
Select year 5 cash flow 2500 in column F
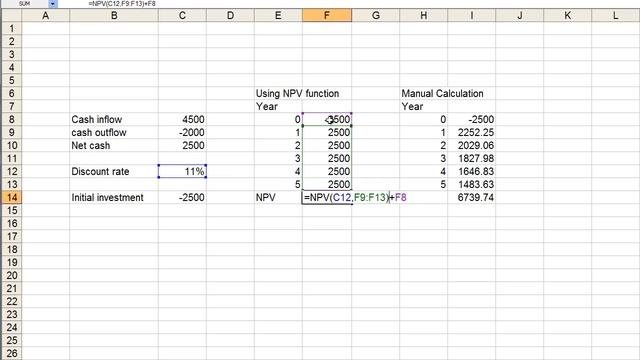pyautogui.click(x=327, y=184)
